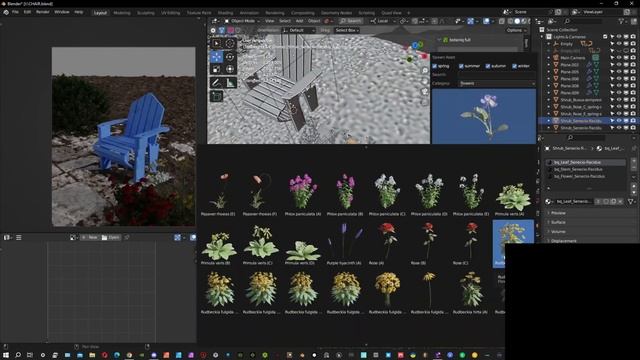Click the material browse sphere icon

[x=548, y=202]
